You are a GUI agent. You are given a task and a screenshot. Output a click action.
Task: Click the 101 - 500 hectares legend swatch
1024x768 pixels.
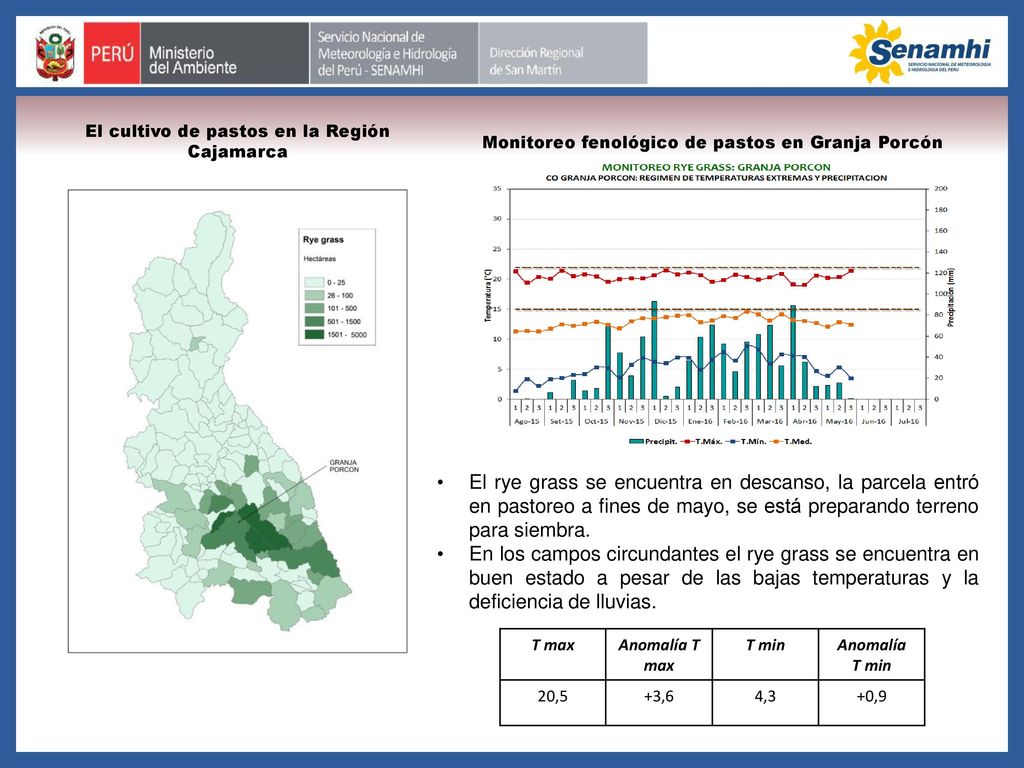pyautogui.click(x=314, y=308)
